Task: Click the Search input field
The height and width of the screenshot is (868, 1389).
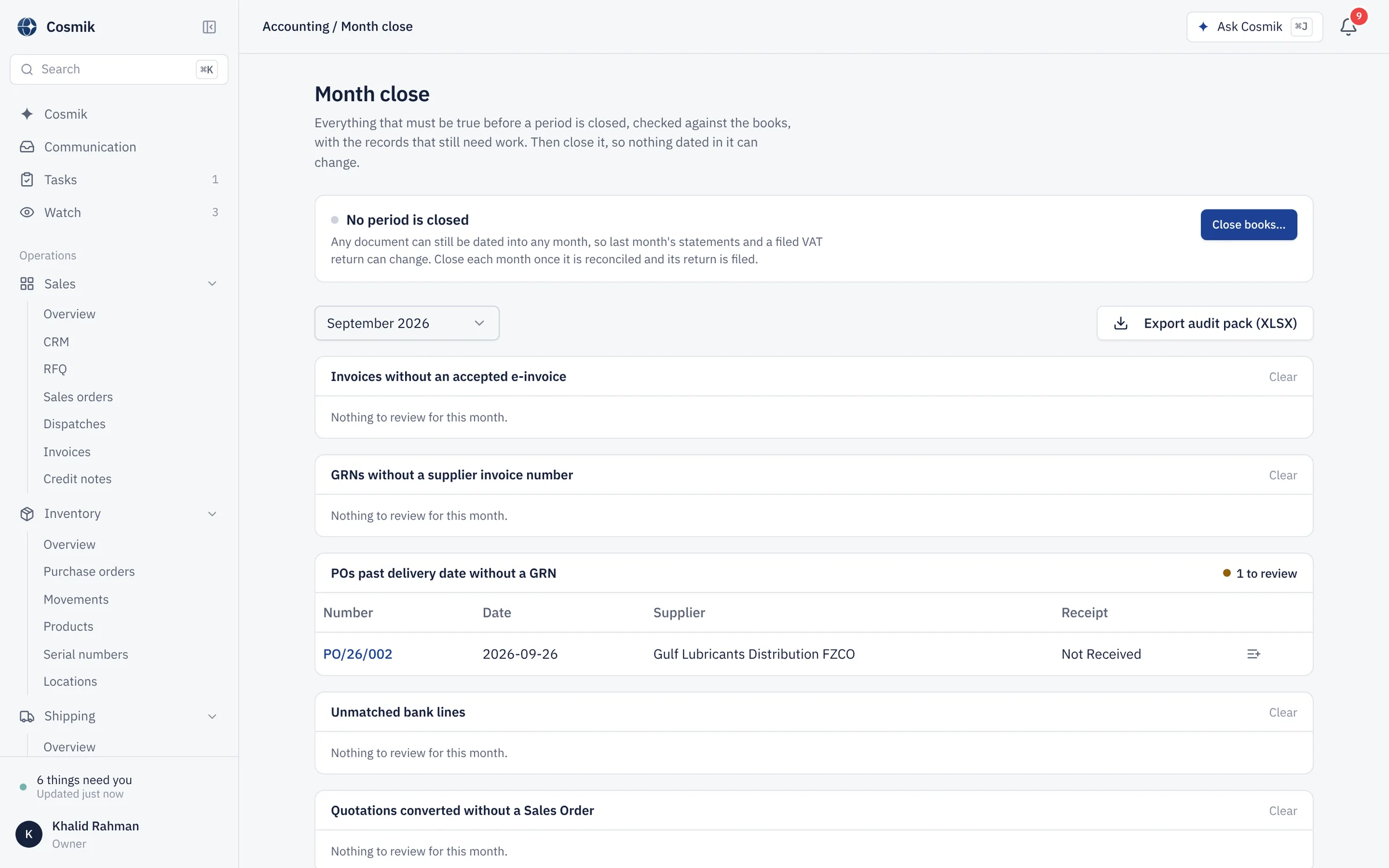Action: tap(119, 69)
